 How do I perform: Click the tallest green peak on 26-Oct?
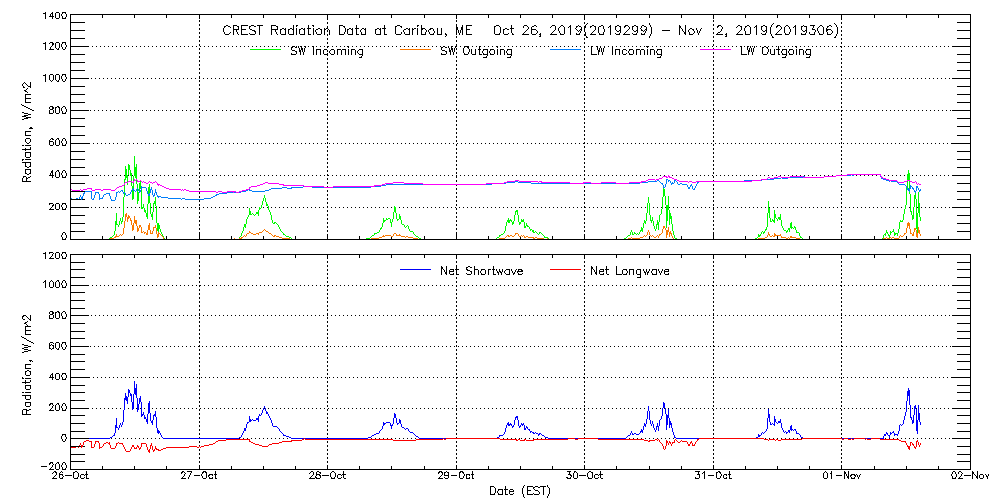point(134,158)
